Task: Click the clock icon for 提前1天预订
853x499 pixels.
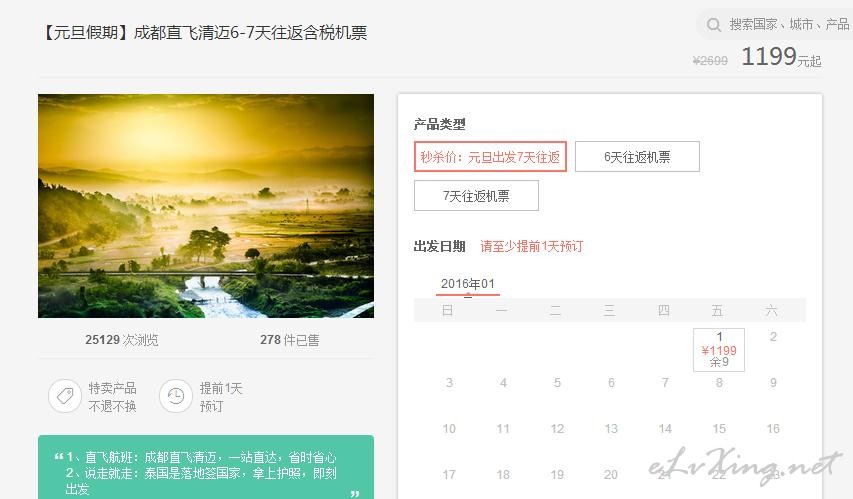Action: click(x=176, y=396)
